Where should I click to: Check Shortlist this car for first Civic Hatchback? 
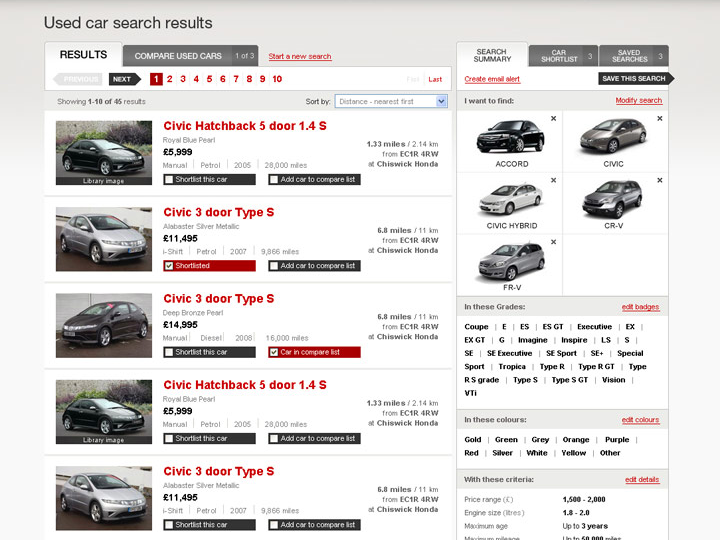pos(169,180)
